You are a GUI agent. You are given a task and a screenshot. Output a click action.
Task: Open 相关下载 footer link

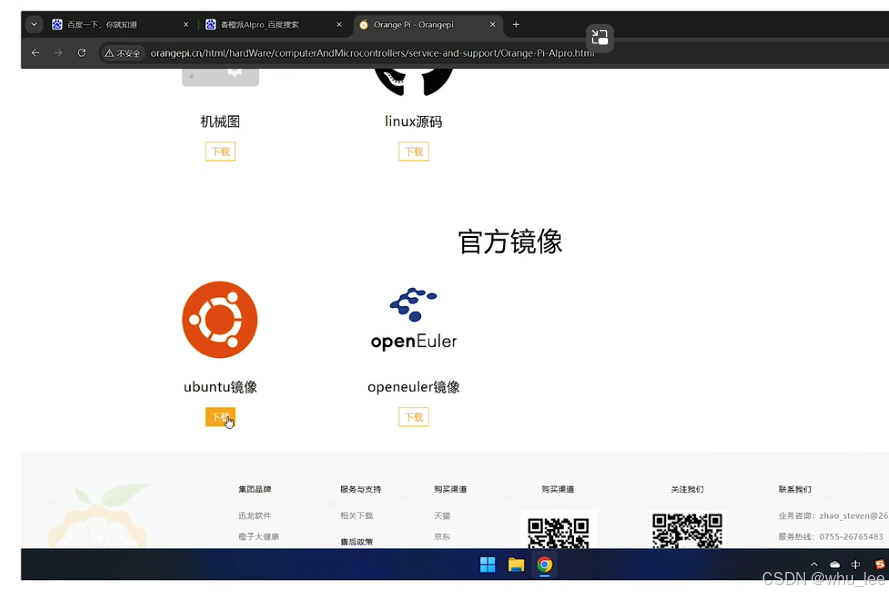click(x=357, y=515)
